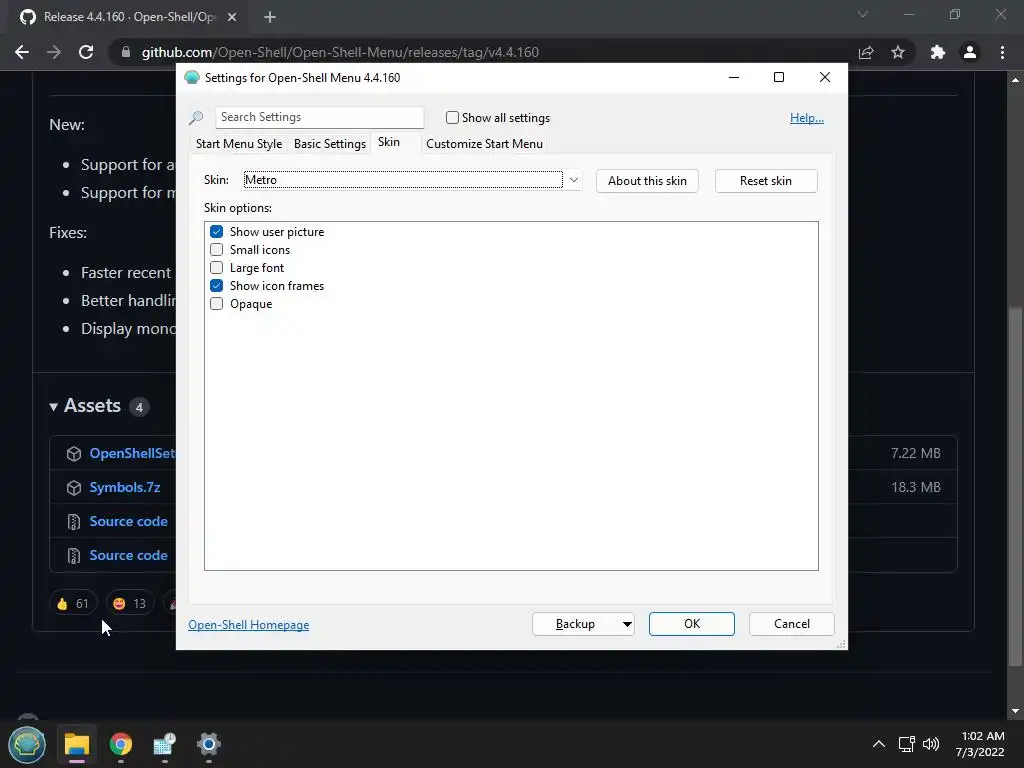
Task: Click the package icon beside OpenShellSetup
Action: click(x=74, y=454)
